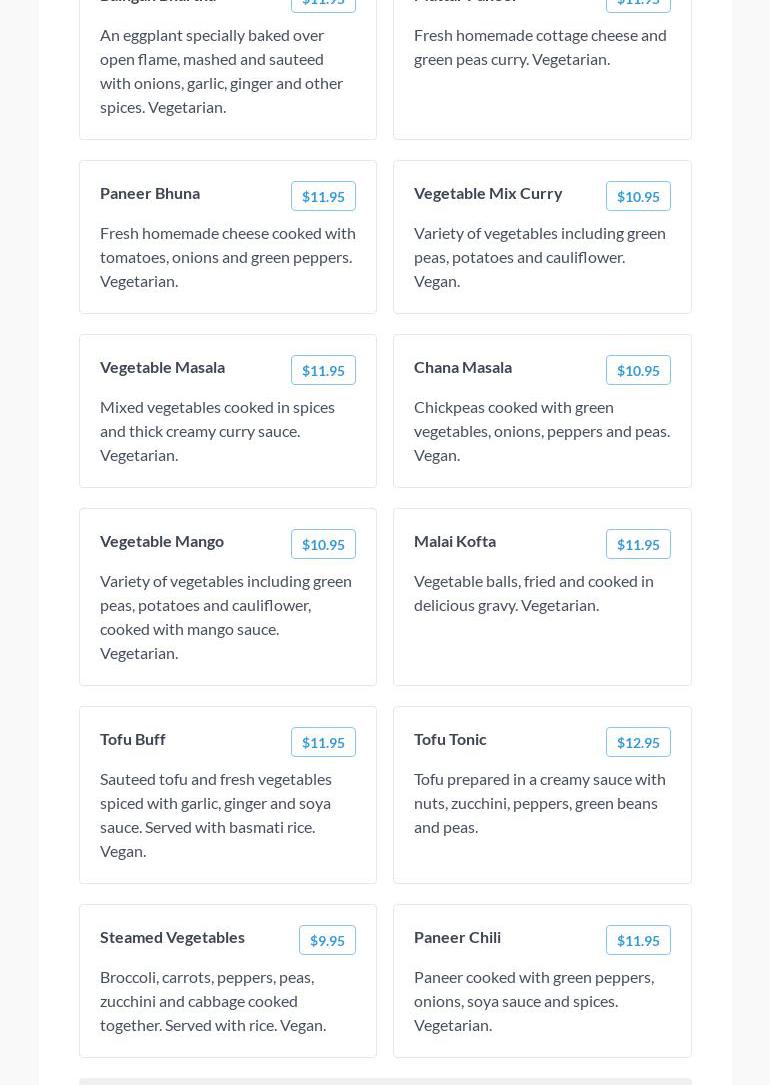Select the Steamed Vegetables item title
The height and width of the screenshot is (1085, 770).
coord(172,937)
